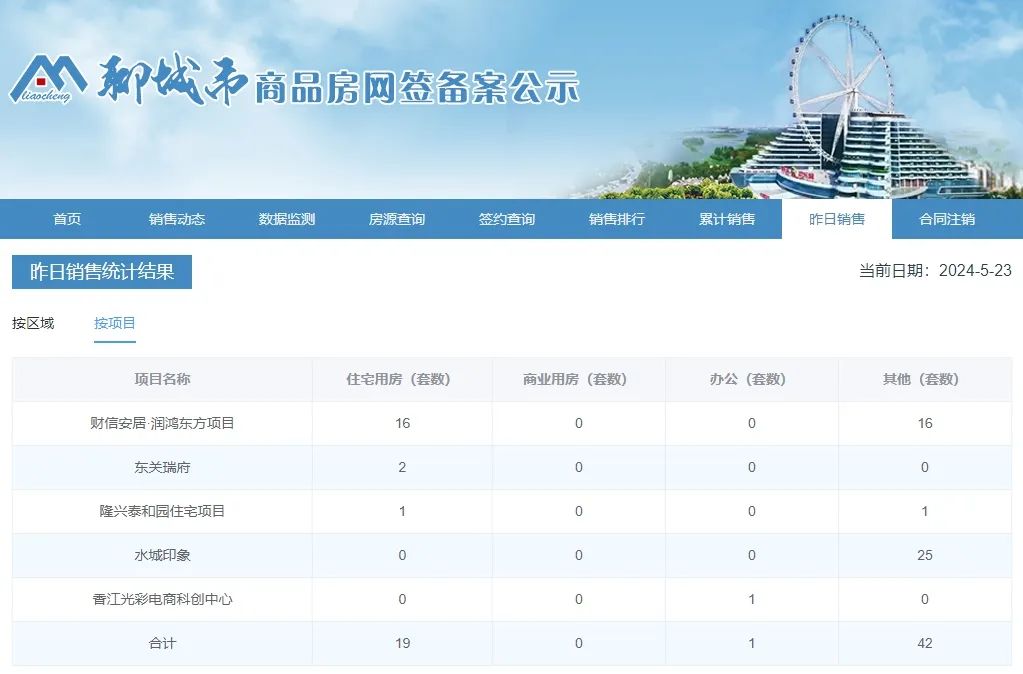Click the 香江光彩电商科创中心 entry
1023x674 pixels.
click(161, 599)
